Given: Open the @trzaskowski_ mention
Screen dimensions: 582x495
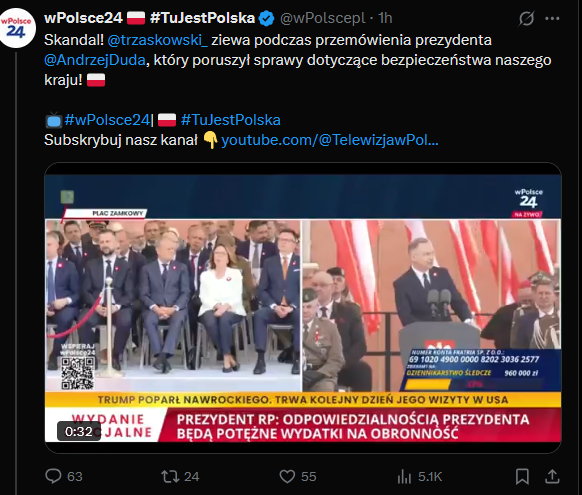Looking at the screenshot, I should click(157, 40).
